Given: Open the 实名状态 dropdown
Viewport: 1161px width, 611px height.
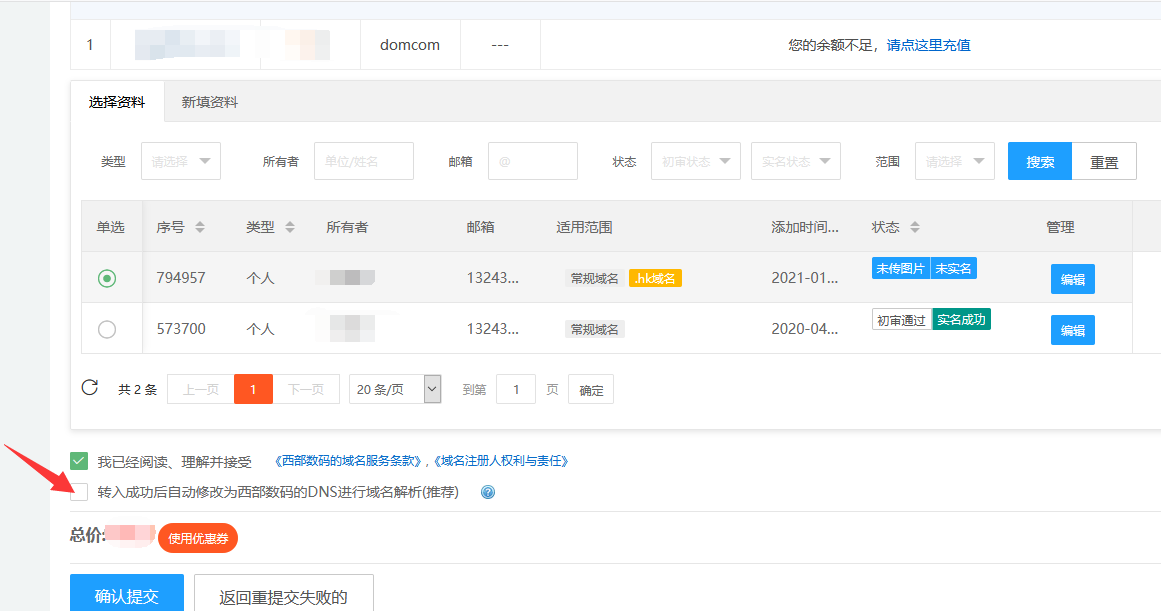Looking at the screenshot, I should click(796, 161).
